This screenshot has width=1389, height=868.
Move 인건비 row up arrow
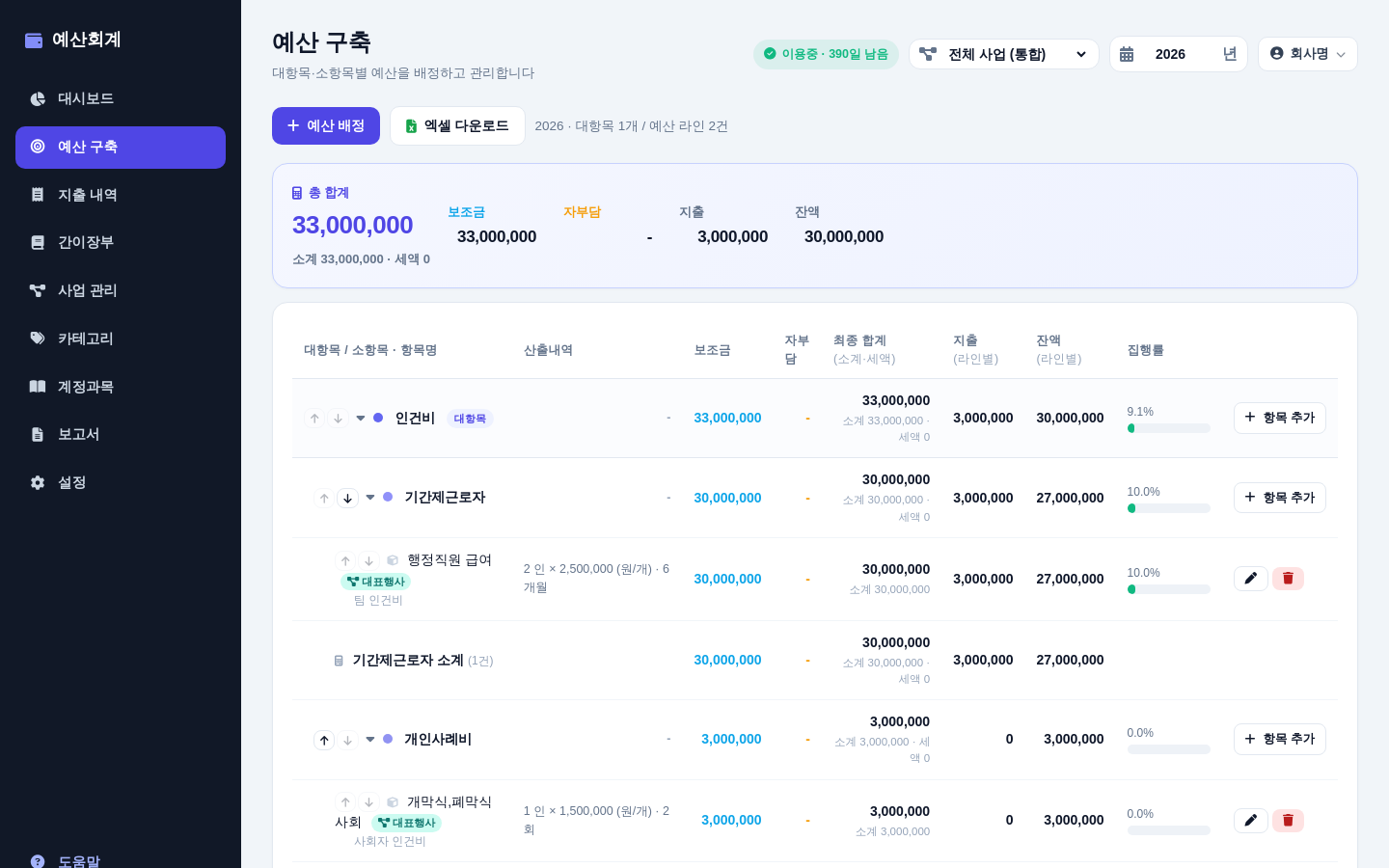click(314, 419)
